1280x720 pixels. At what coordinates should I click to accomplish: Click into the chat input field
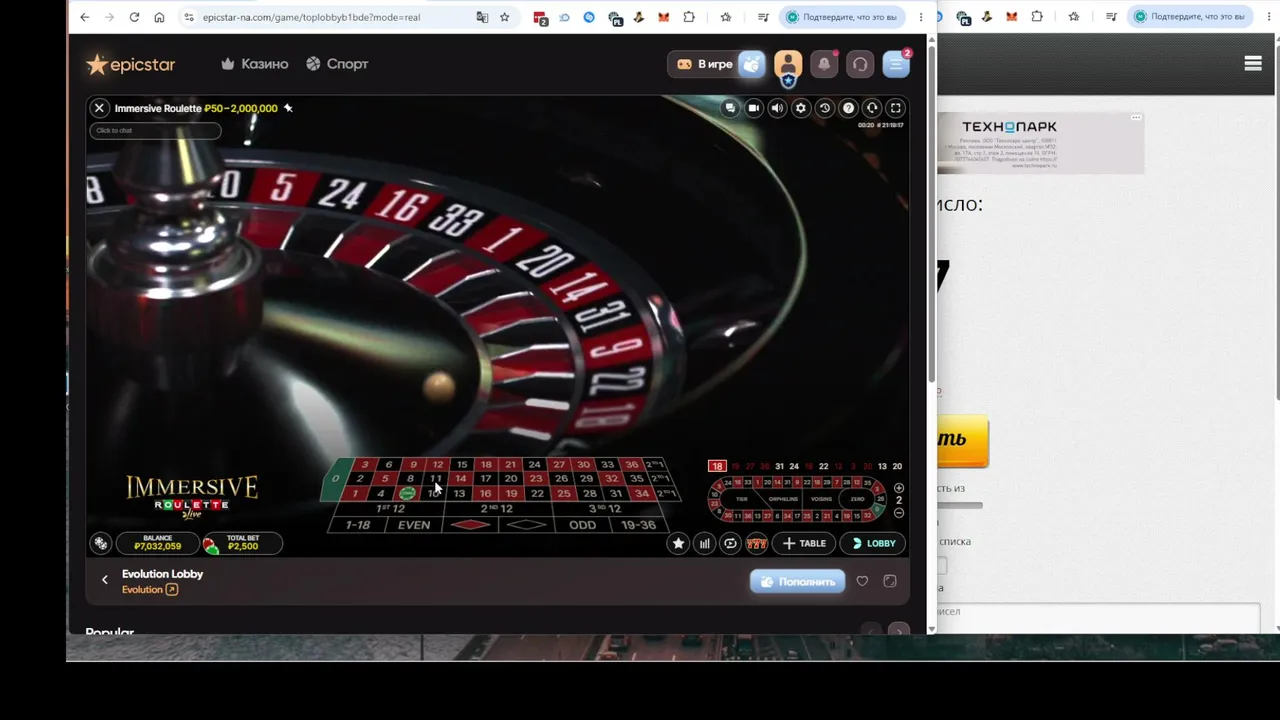coord(155,130)
